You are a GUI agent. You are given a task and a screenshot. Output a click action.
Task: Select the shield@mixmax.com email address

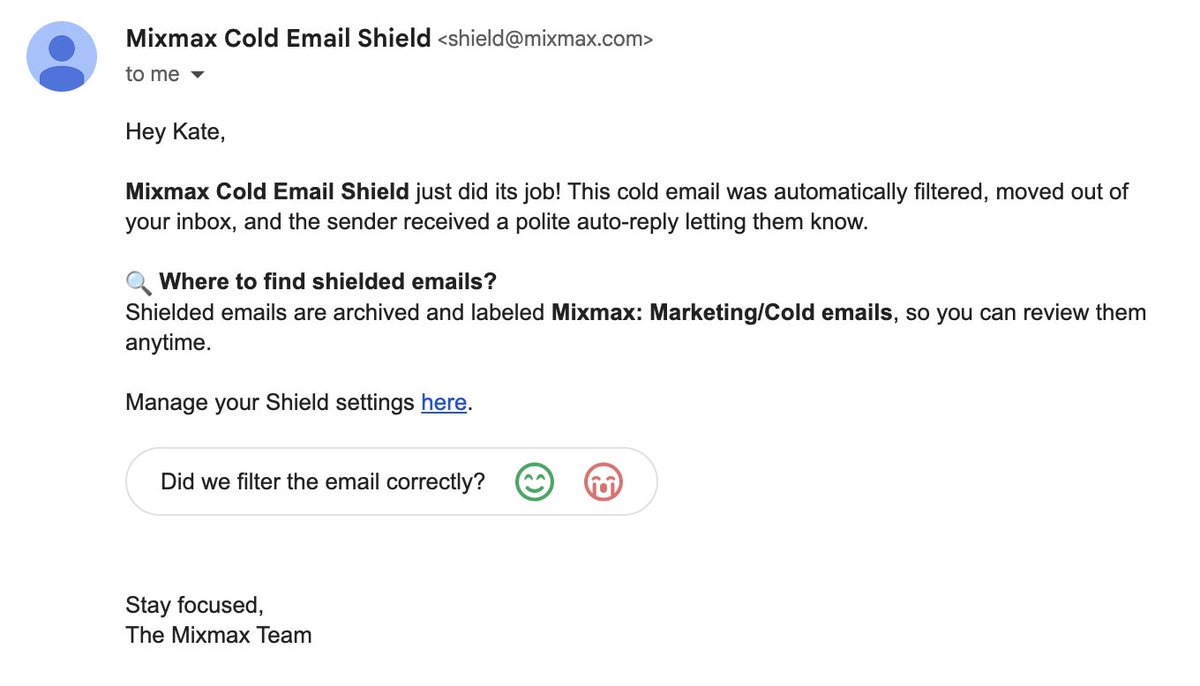coord(546,40)
